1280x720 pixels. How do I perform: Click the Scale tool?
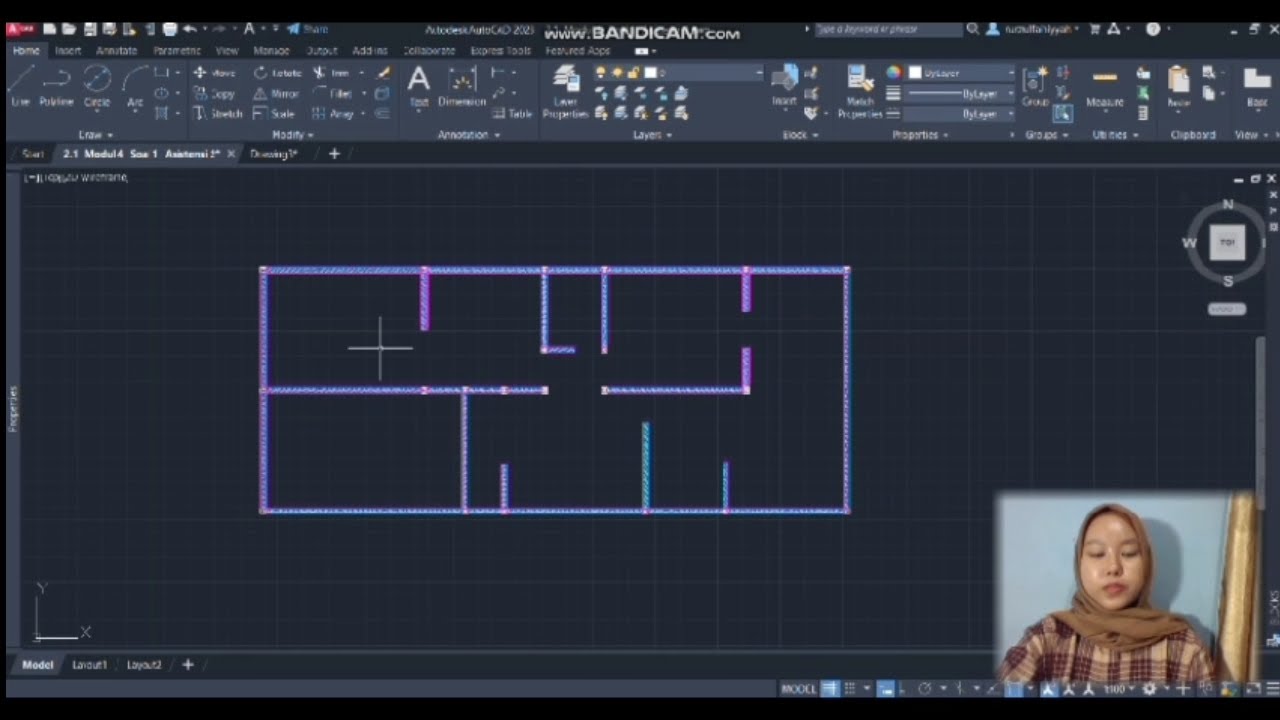(273, 114)
